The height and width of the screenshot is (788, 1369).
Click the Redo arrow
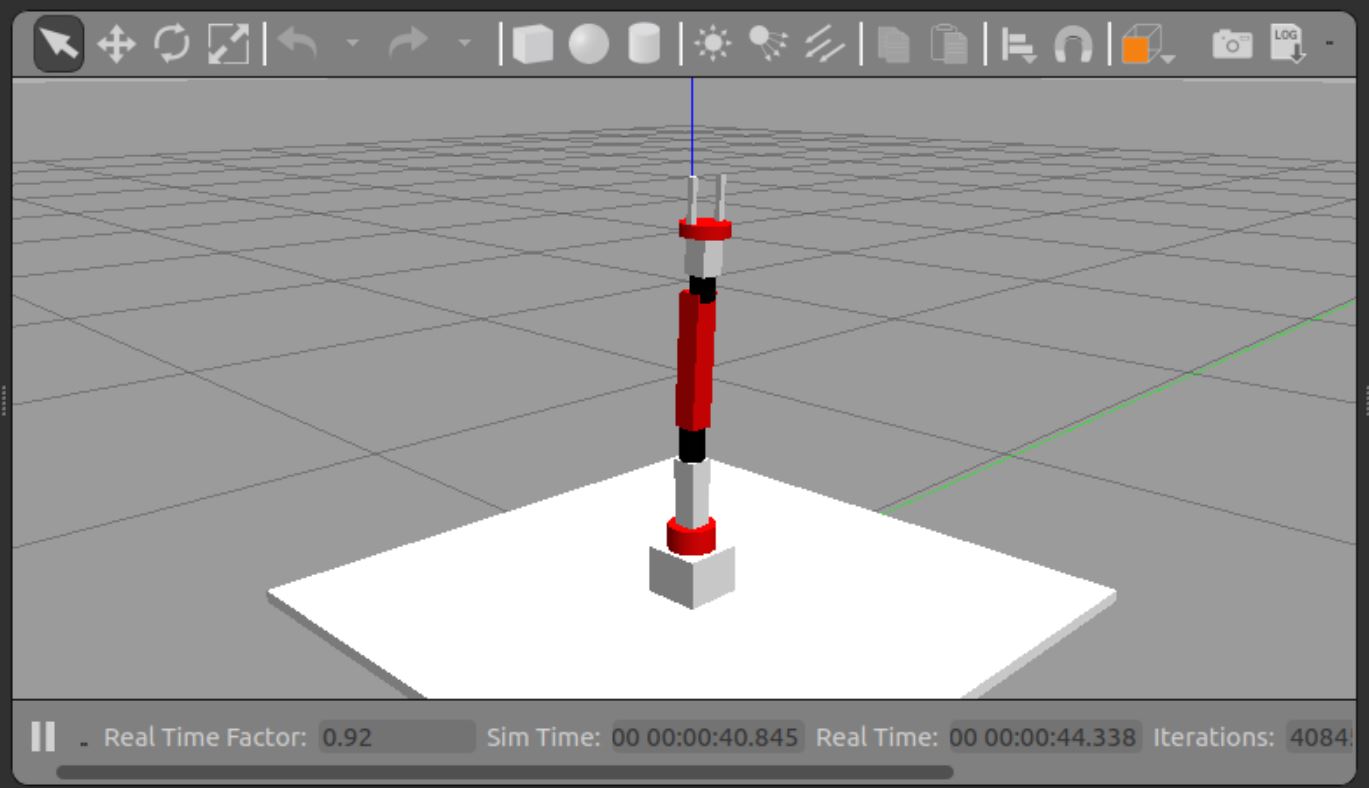tap(408, 44)
